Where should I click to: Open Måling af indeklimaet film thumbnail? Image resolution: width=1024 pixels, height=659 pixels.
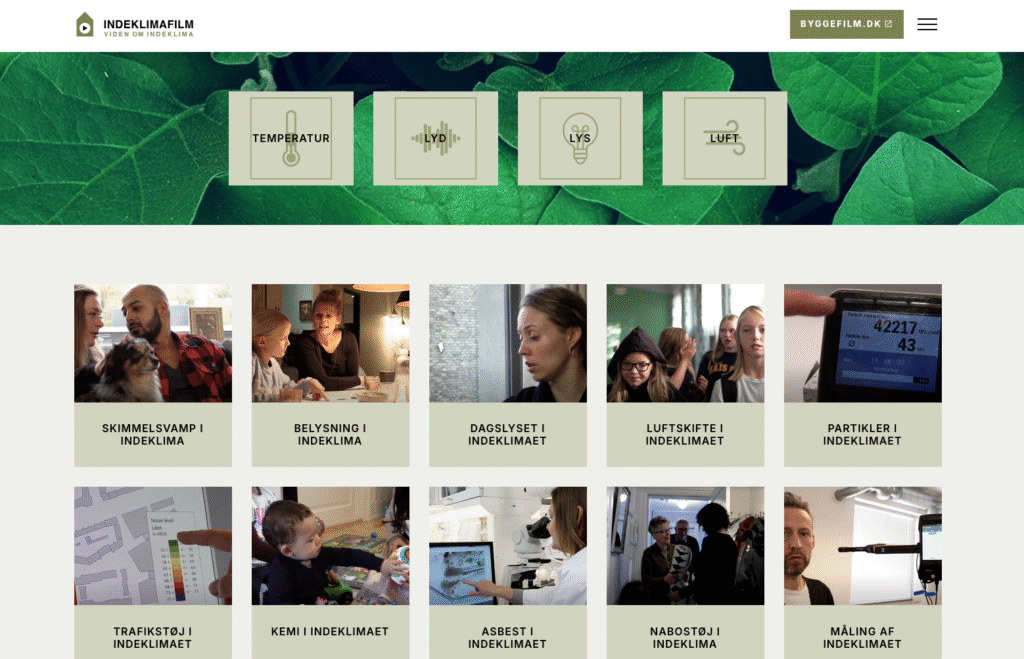tap(863, 545)
